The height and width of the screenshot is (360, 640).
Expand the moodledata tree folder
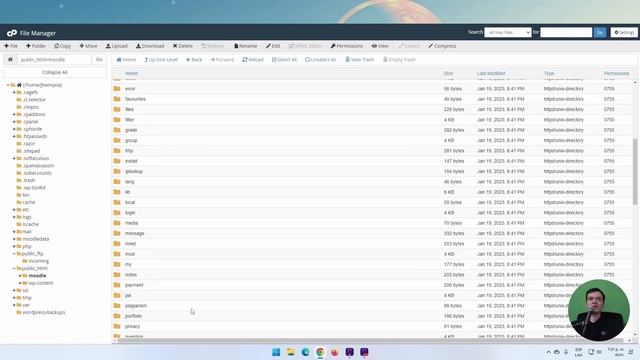pyautogui.click(x=14, y=239)
